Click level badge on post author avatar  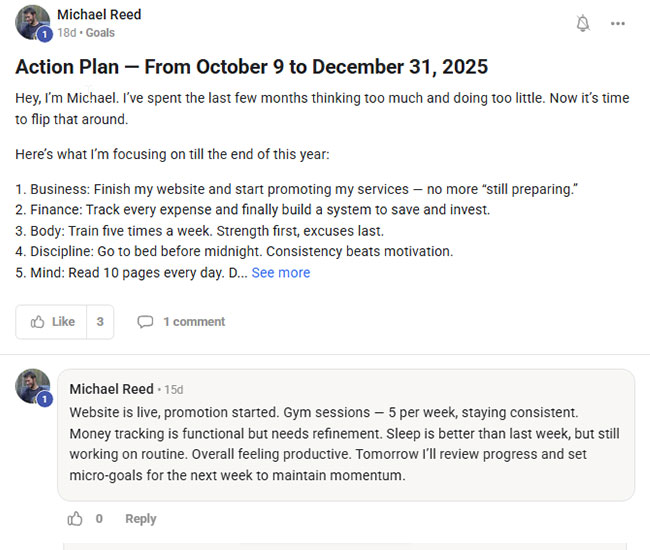(44, 35)
